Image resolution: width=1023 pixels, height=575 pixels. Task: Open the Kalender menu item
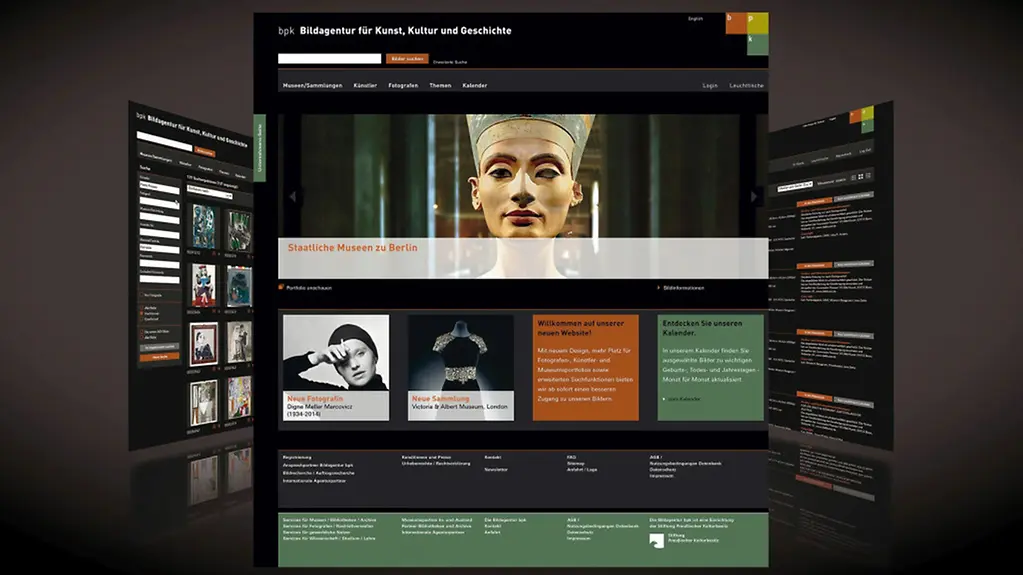tap(475, 85)
